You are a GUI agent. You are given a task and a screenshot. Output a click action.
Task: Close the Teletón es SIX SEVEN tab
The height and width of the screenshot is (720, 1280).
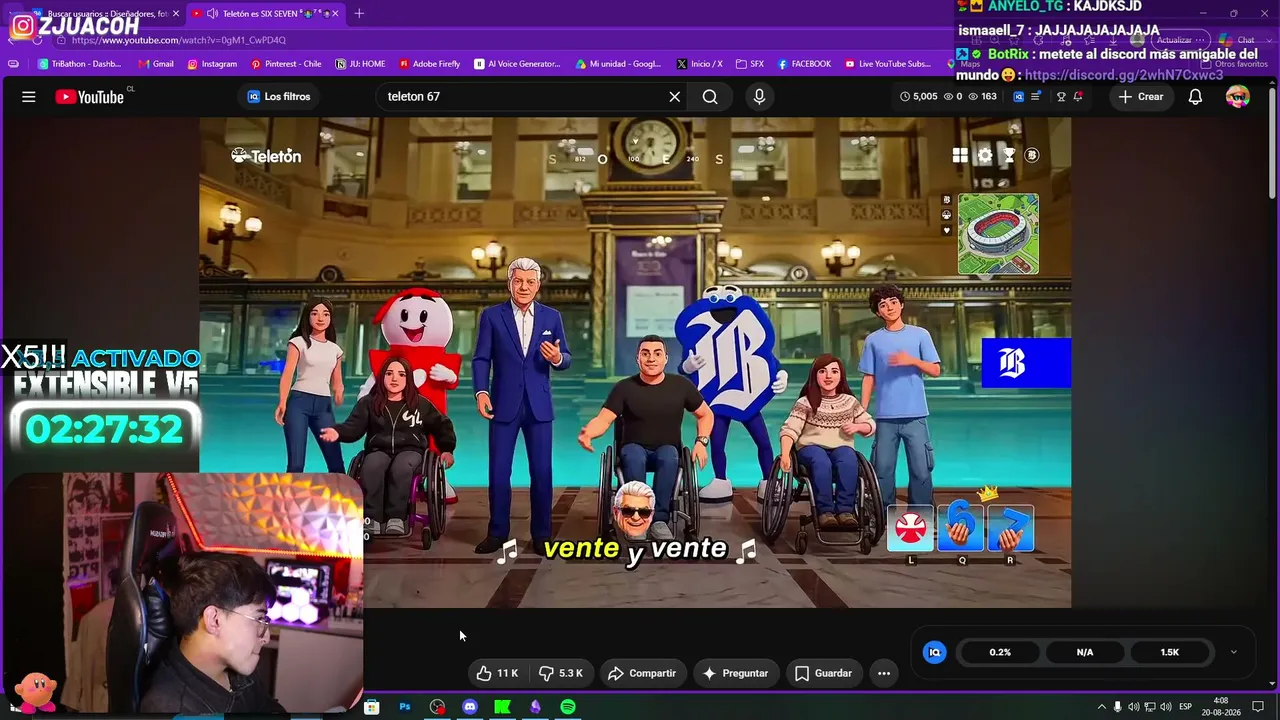[x=335, y=14]
